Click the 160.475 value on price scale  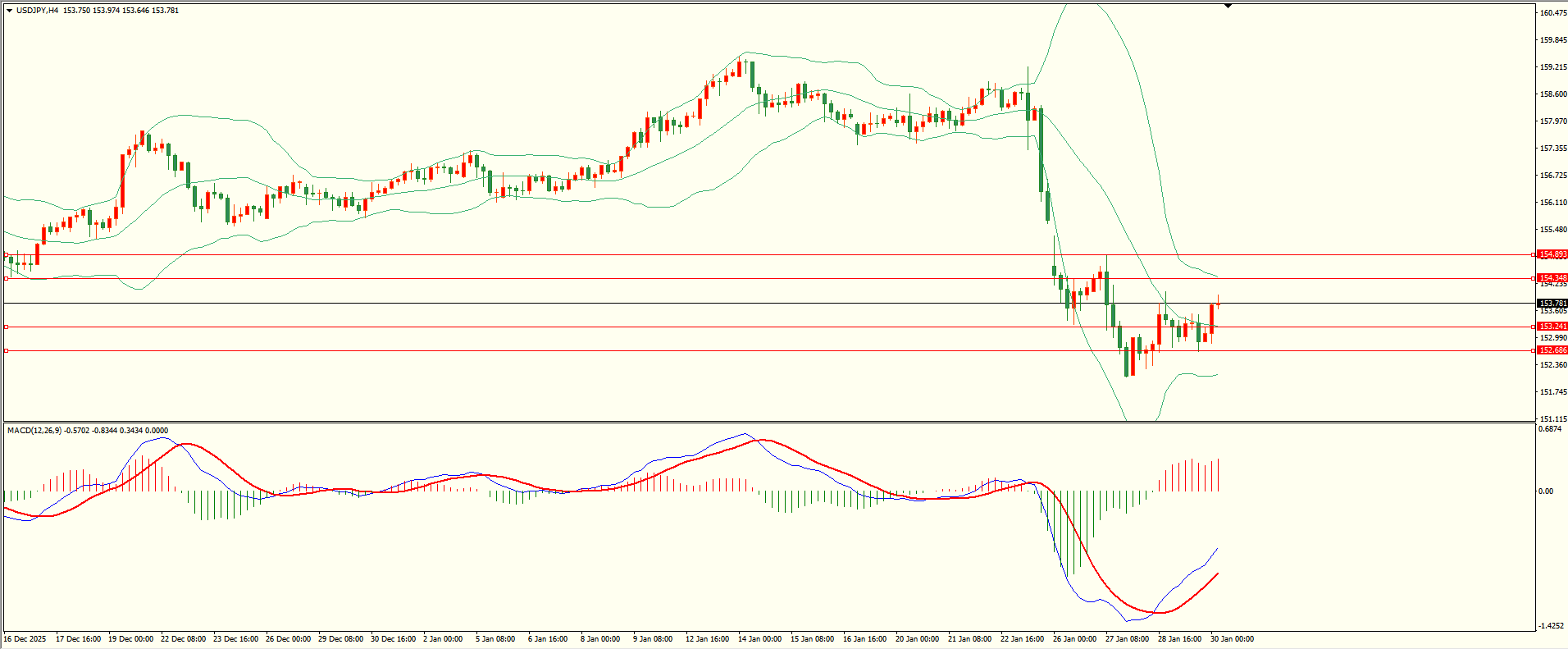click(x=1553, y=13)
